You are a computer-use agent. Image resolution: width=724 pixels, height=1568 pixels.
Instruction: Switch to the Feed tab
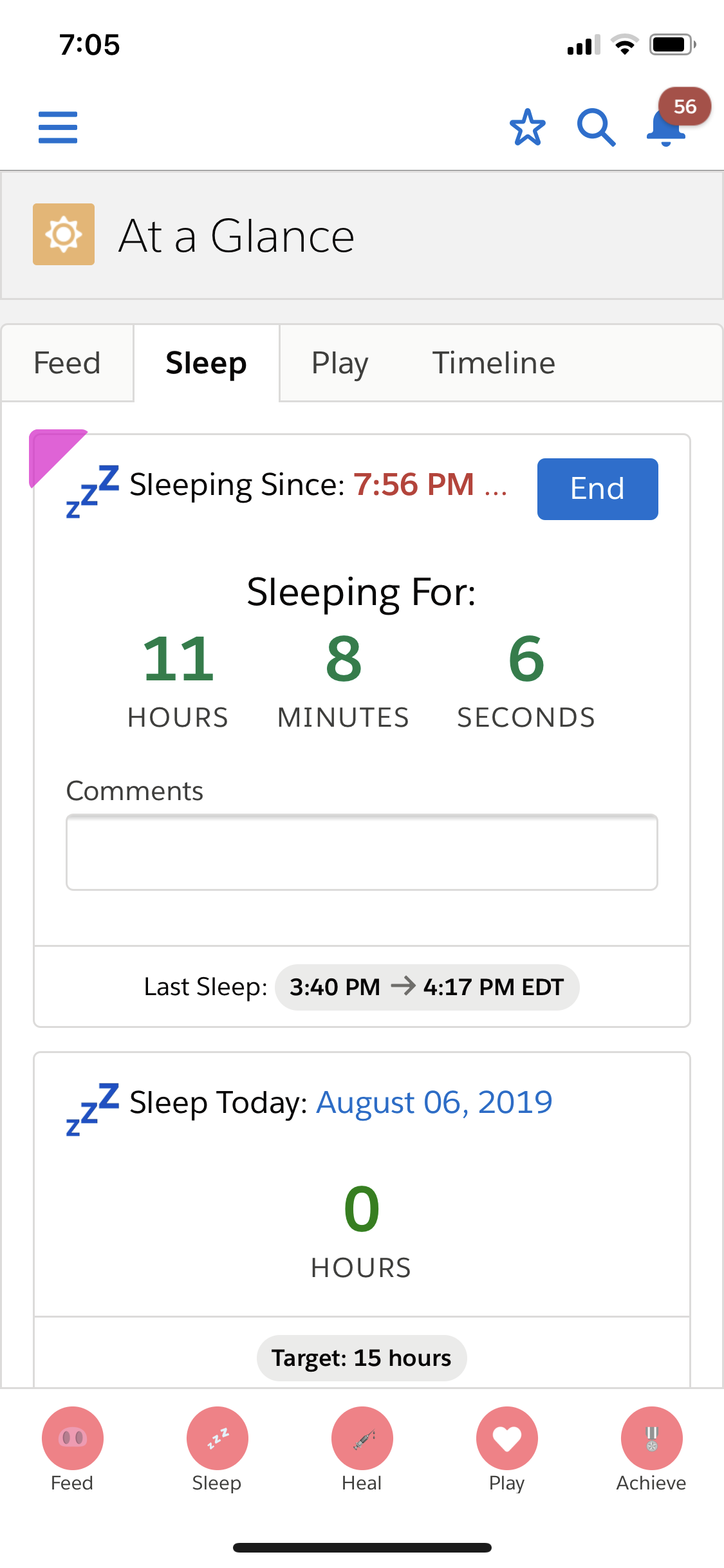(67, 363)
